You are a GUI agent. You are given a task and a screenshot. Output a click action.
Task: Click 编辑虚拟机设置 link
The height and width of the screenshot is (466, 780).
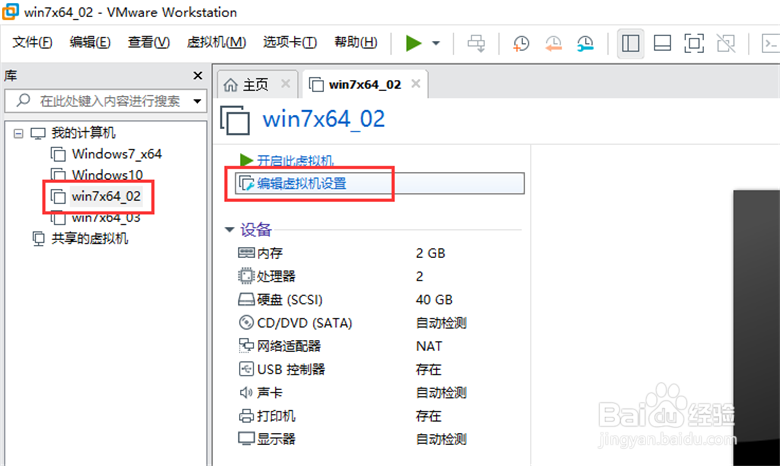point(301,184)
